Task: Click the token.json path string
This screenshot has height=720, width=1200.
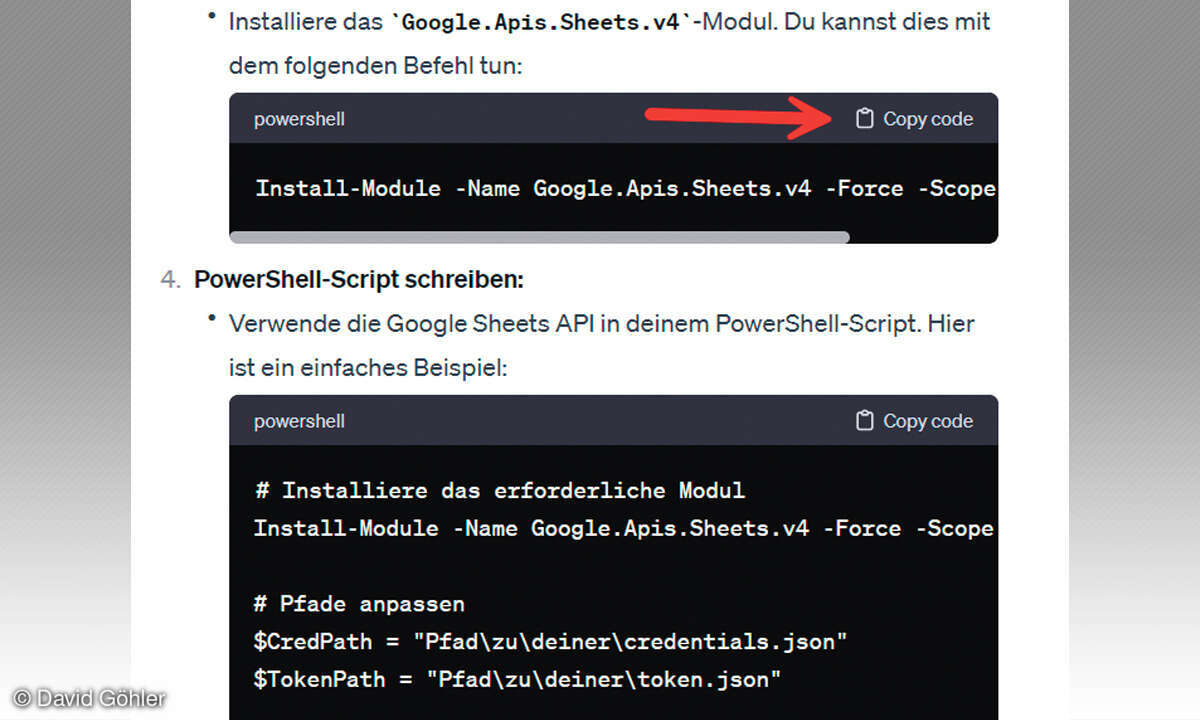Action: tap(603, 680)
